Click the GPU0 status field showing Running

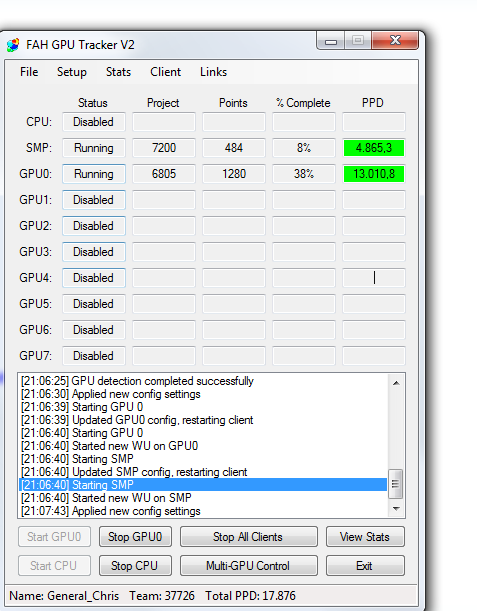point(94,174)
